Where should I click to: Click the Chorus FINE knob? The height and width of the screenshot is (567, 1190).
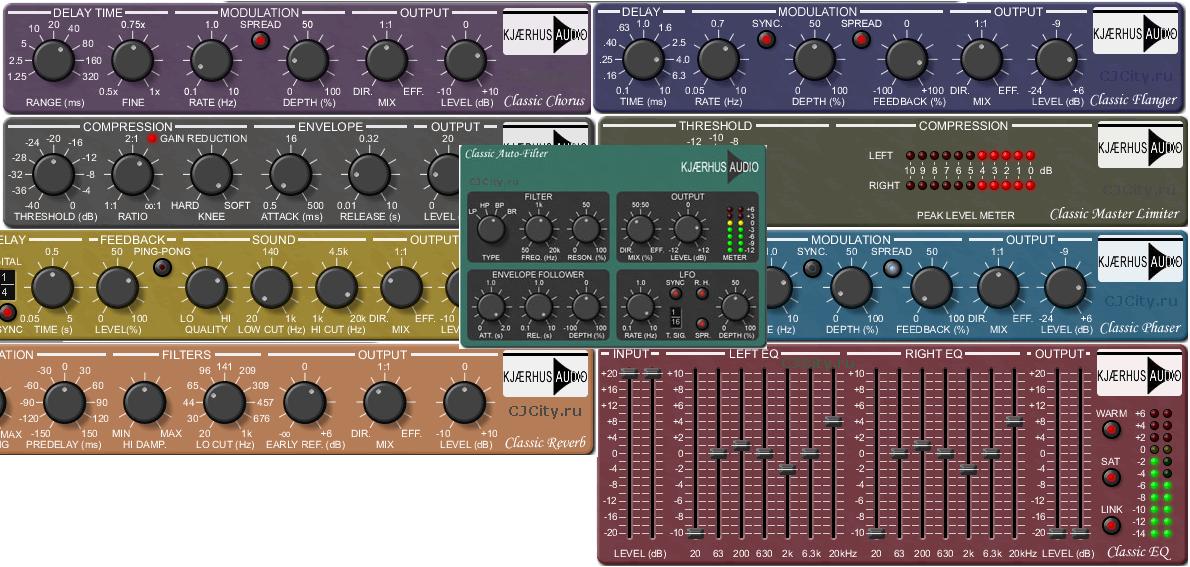click(133, 61)
